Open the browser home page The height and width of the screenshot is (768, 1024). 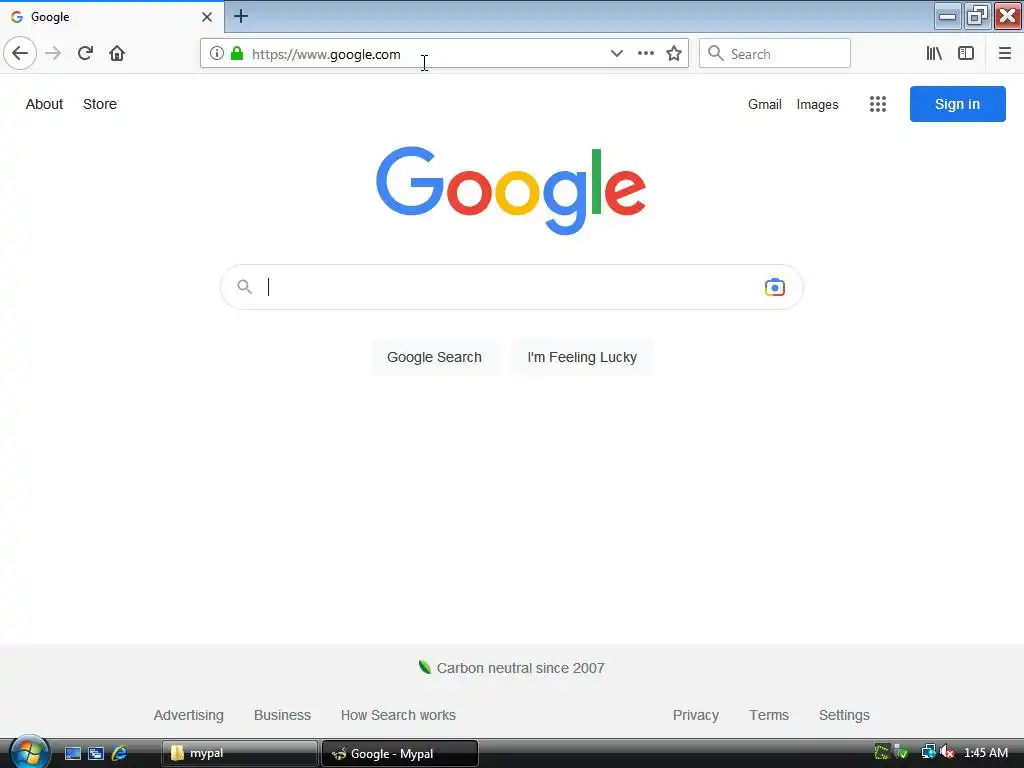point(117,54)
